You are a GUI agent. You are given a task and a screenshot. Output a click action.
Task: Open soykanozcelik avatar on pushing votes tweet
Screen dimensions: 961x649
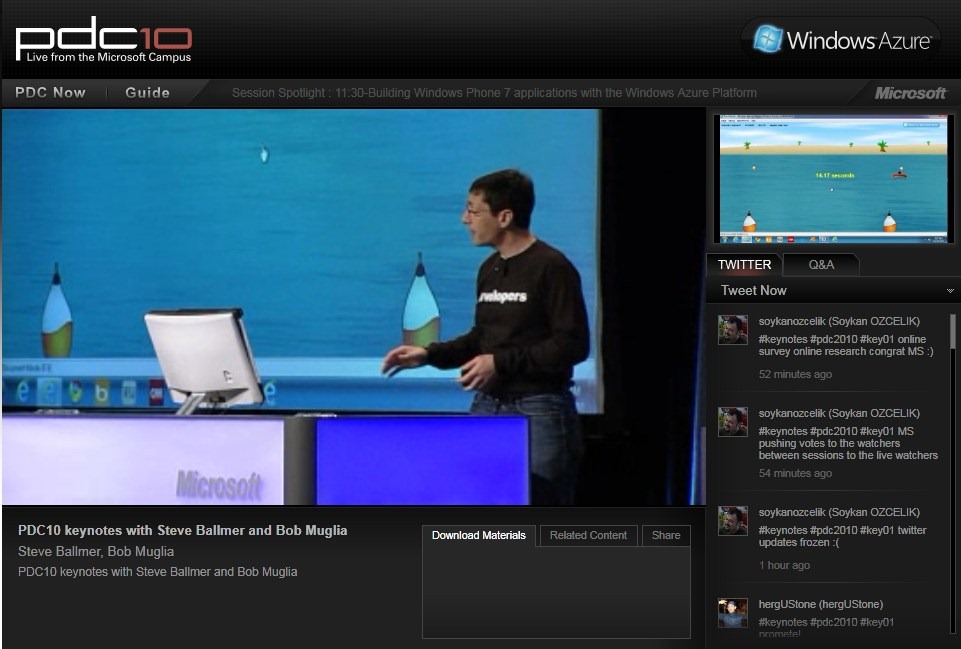click(732, 422)
